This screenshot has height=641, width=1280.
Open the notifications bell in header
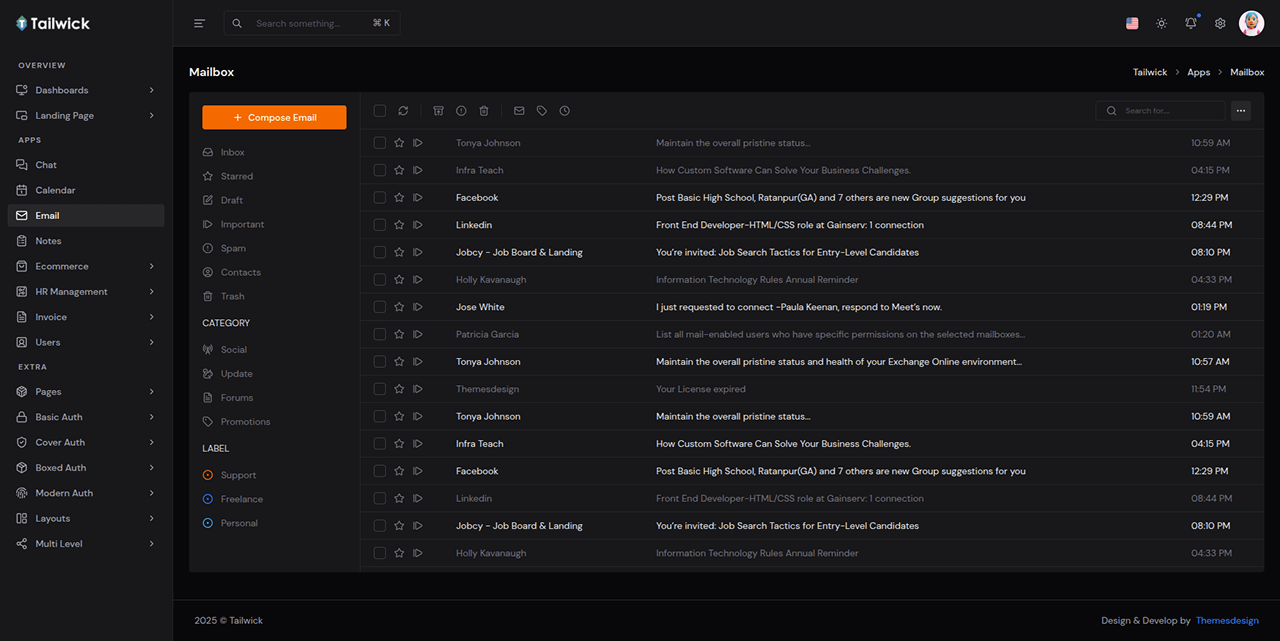pos(1190,23)
